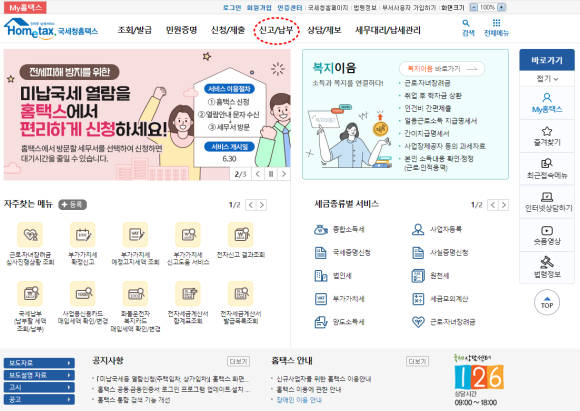Screen dimensions: 580x411
Task: Open the 전자세금계산서 발급목록조회 icon
Action: pyautogui.click(x=240, y=294)
